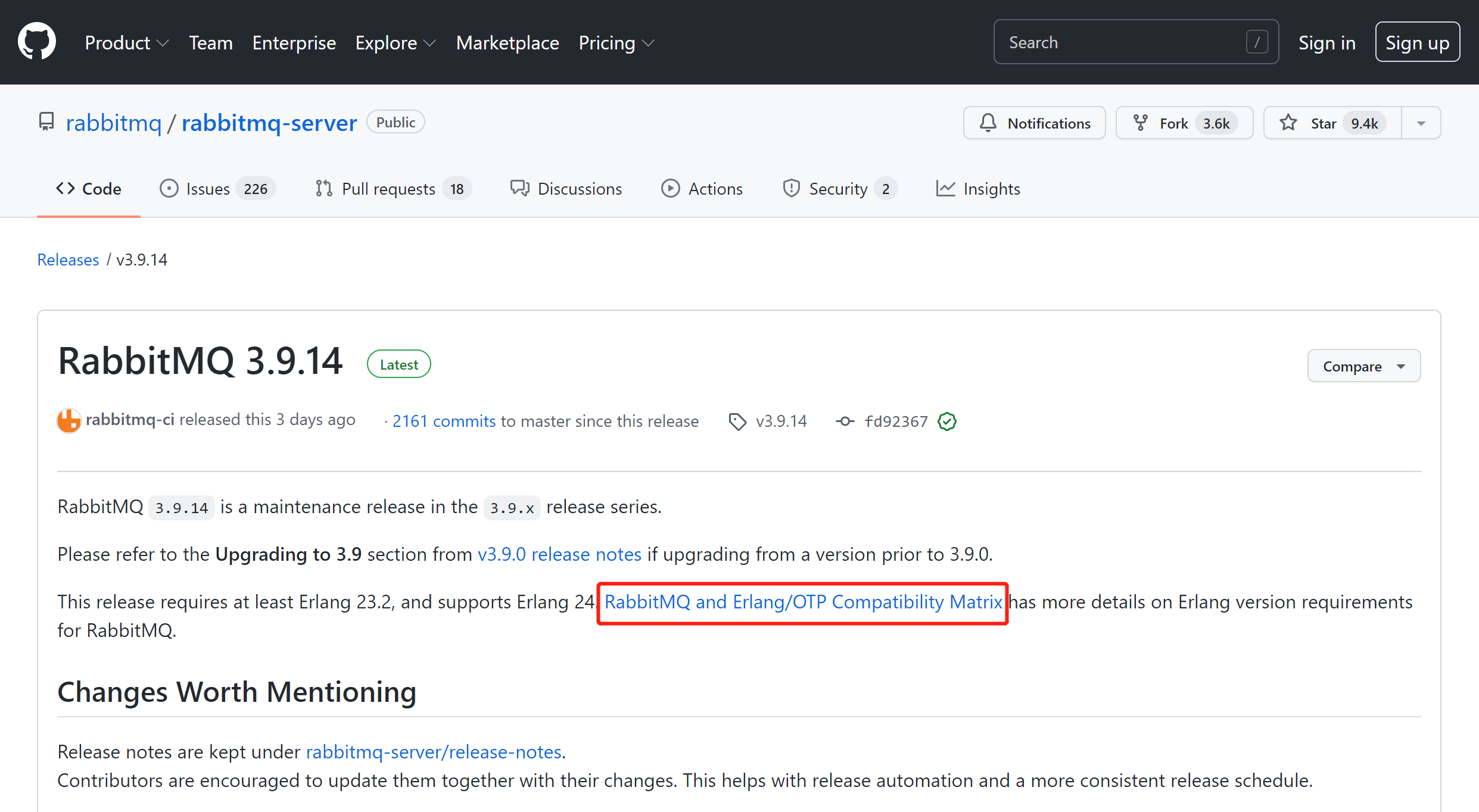Open RabbitMQ and Erlang/OTP Compatibility Matrix link

[x=804, y=602]
